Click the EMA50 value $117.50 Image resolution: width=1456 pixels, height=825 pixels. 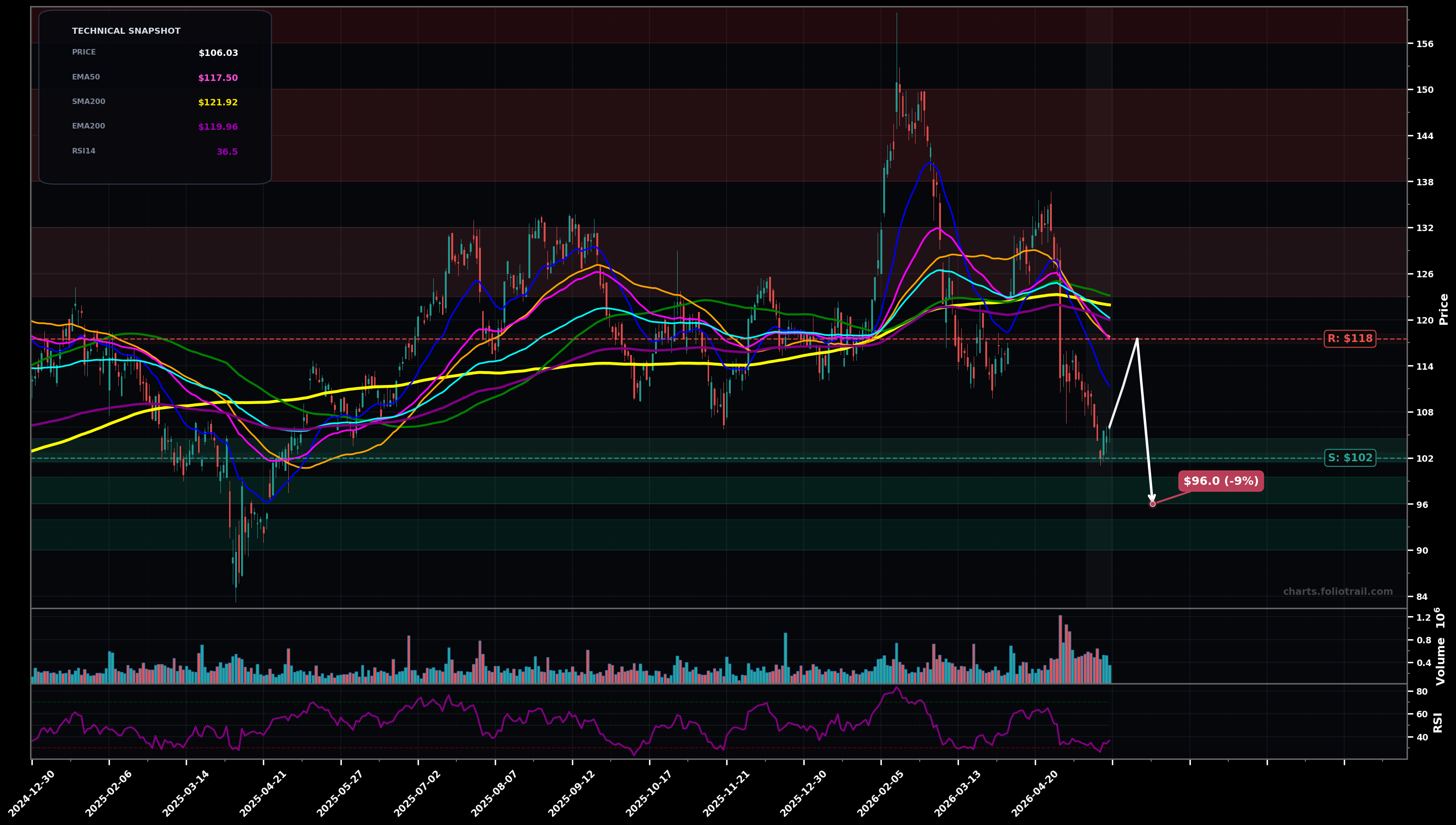(x=218, y=78)
